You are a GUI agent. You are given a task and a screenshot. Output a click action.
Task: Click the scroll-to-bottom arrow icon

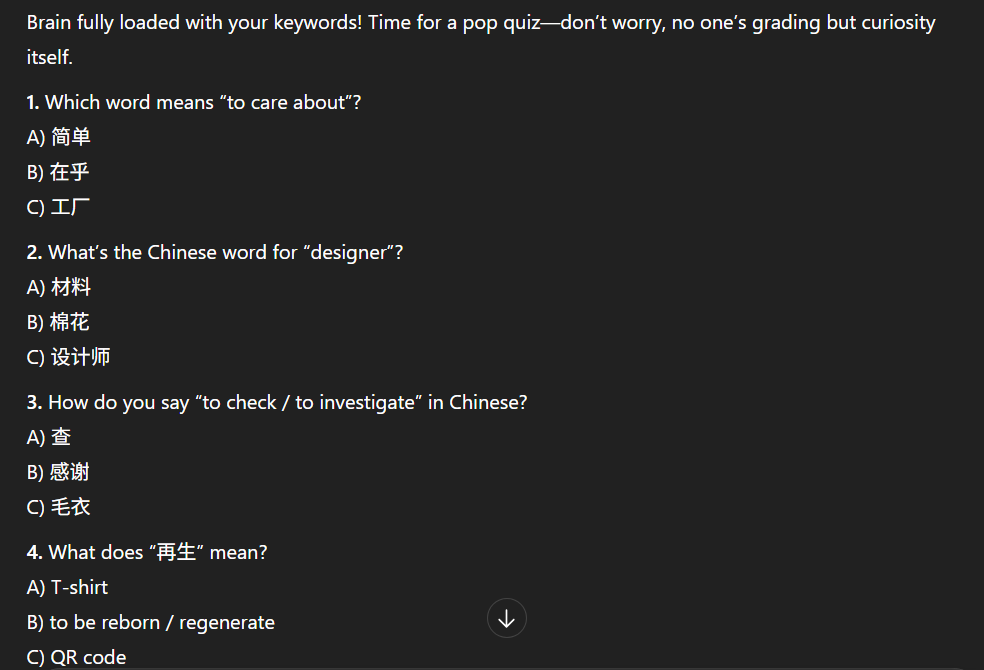click(506, 619)
